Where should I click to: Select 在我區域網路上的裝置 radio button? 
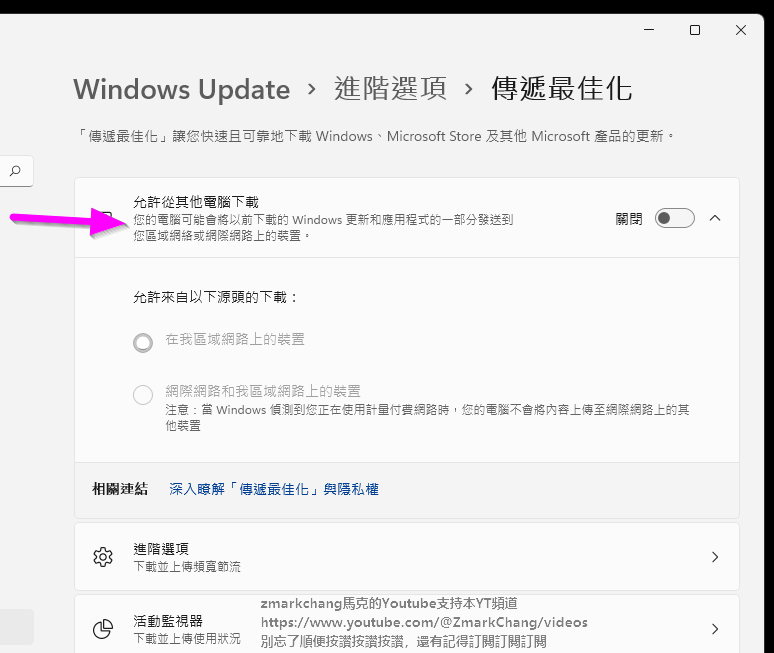point(143,342)
